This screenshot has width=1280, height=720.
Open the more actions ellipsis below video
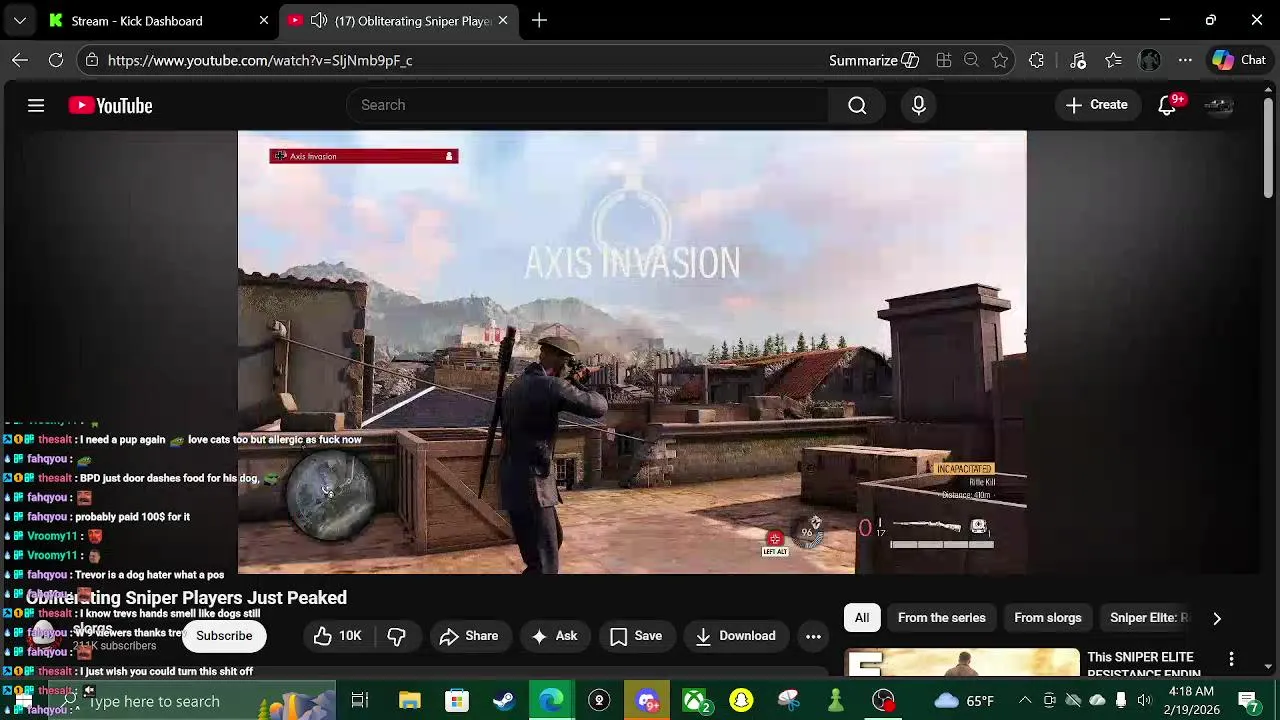point(813,636)
